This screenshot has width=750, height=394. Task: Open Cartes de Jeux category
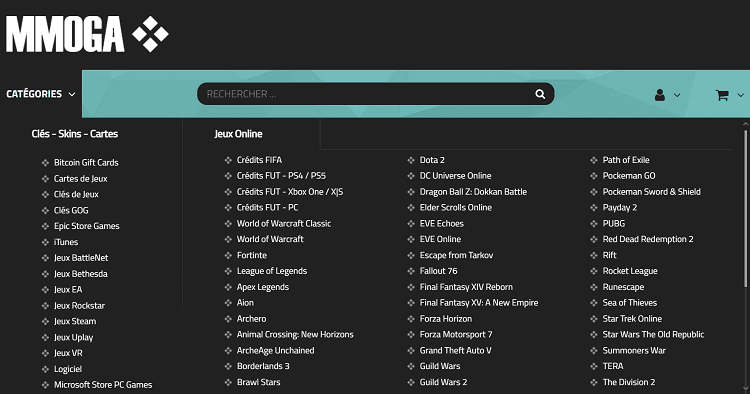(80, 178)
